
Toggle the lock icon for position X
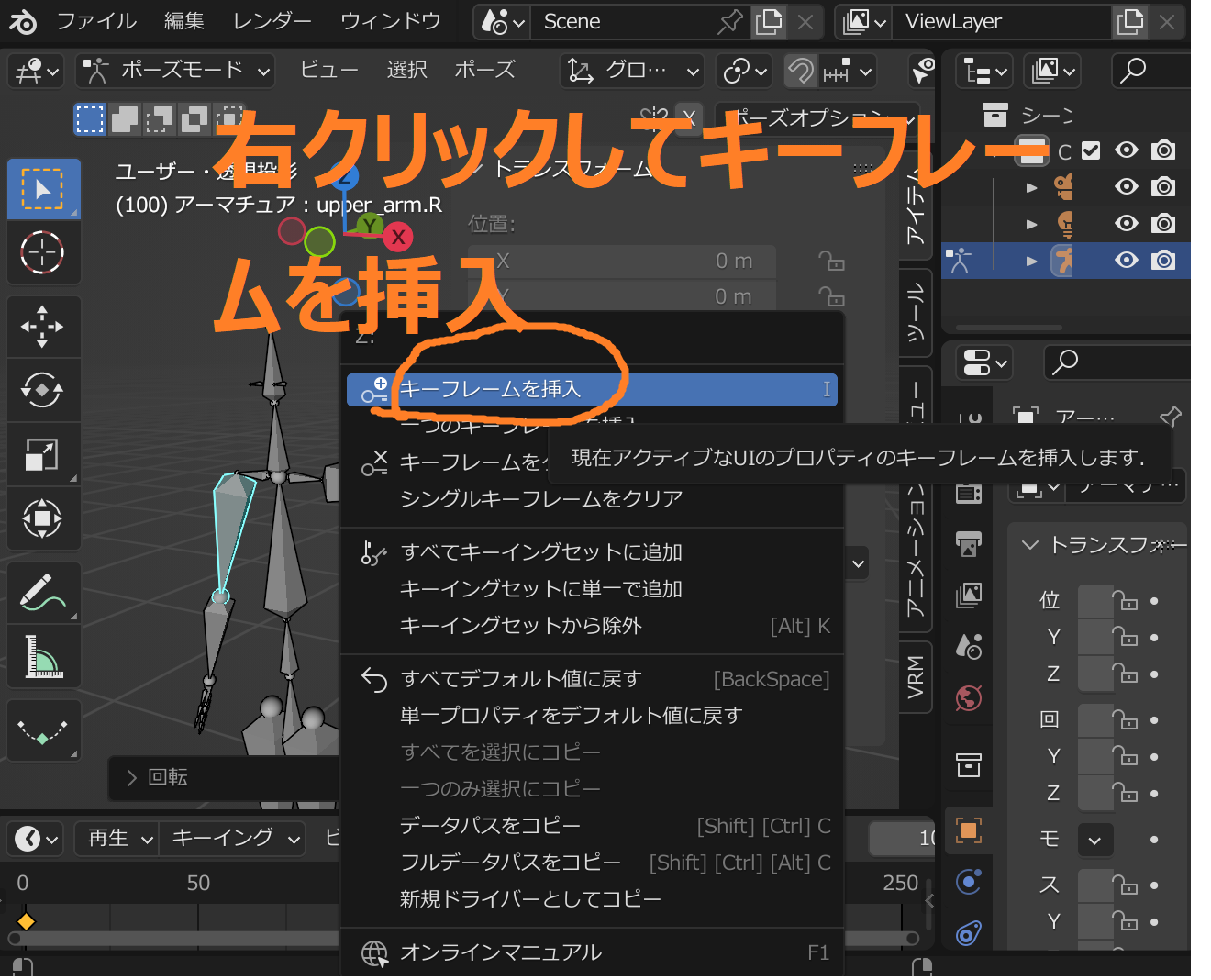point(831,262)
